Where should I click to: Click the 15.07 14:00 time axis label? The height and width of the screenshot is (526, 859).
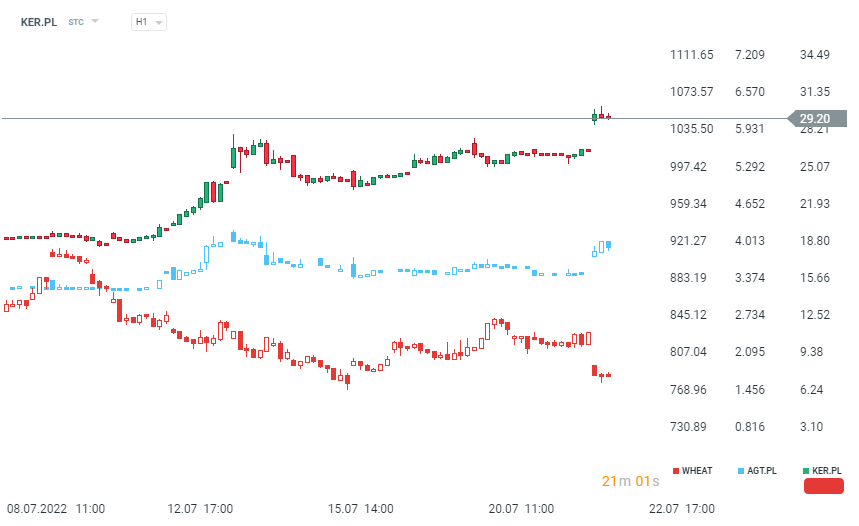pos(360,509)
